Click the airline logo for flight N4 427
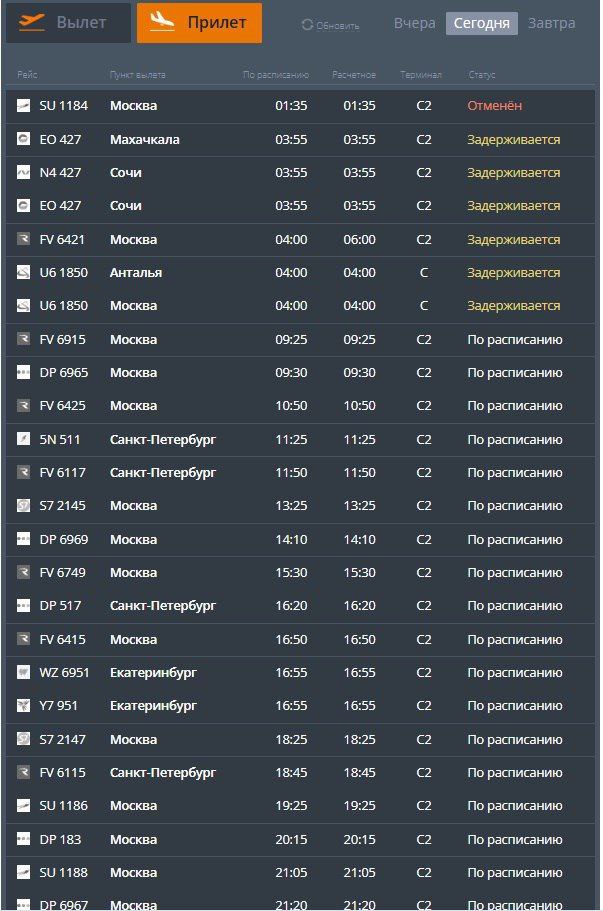Image resolution: width=603 pixels, height=911 pixels. point(23,173)
